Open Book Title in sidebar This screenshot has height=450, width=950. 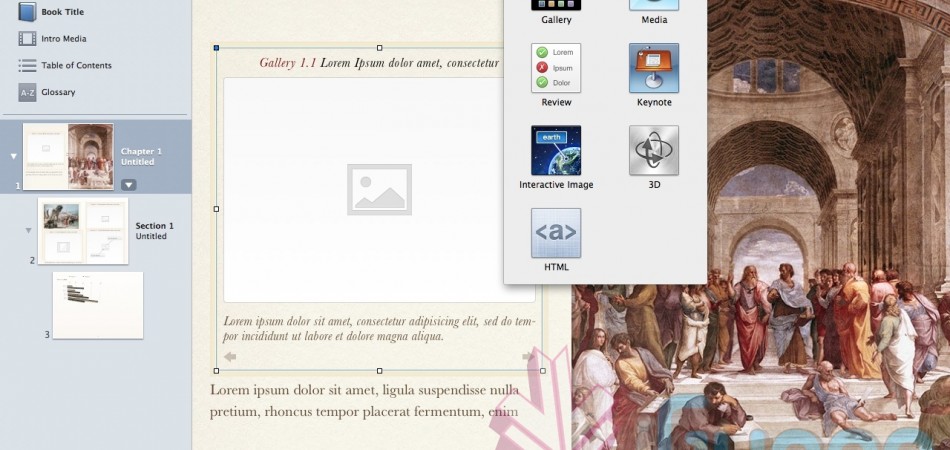pyautogui.click(x=62, y=12)
